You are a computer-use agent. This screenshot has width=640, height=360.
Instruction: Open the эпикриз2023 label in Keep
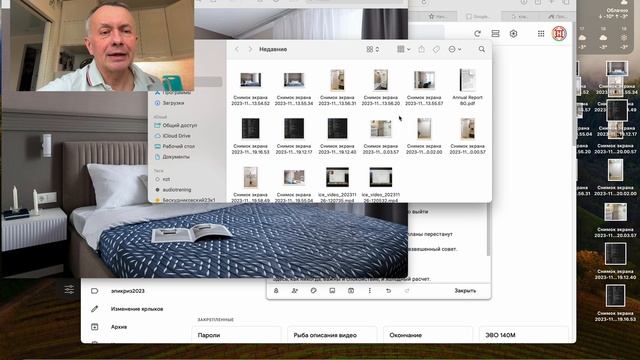click(128, 291)
